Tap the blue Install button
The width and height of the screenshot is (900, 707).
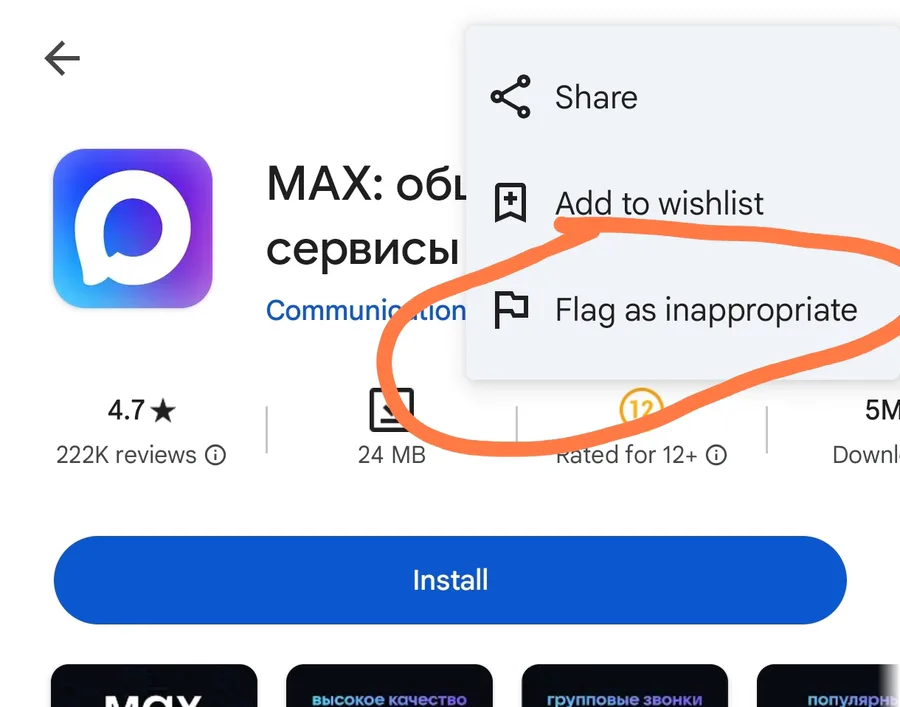point(450,580)
